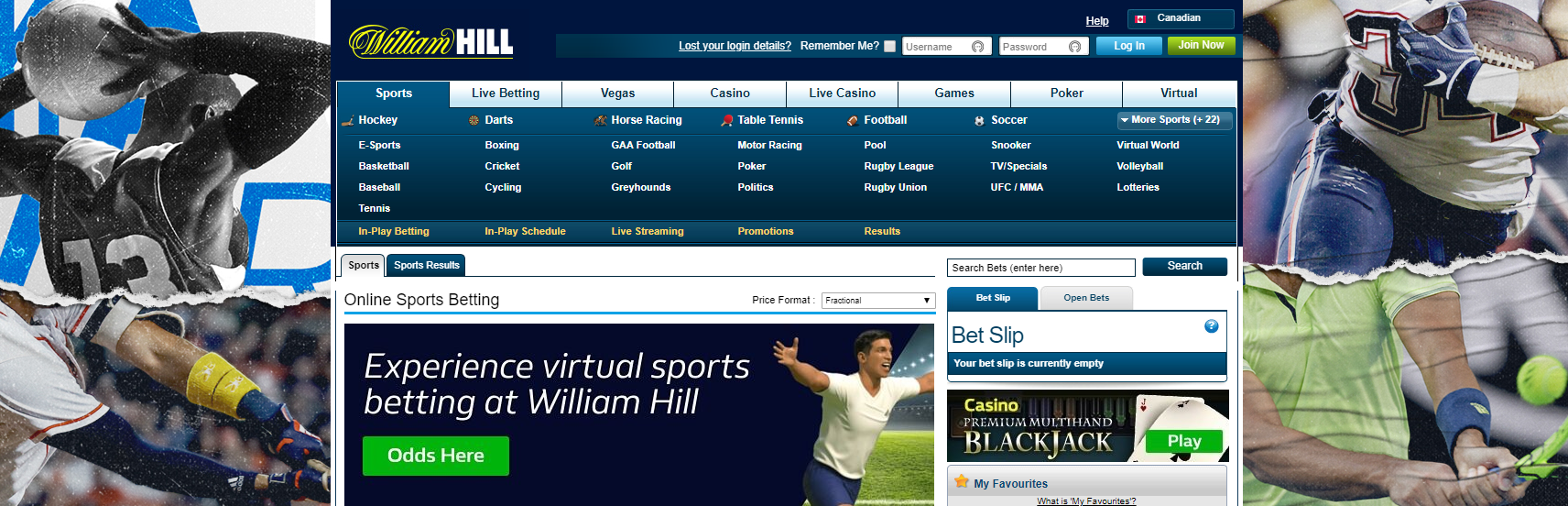Click the Search button

[x=1185, y=266]
